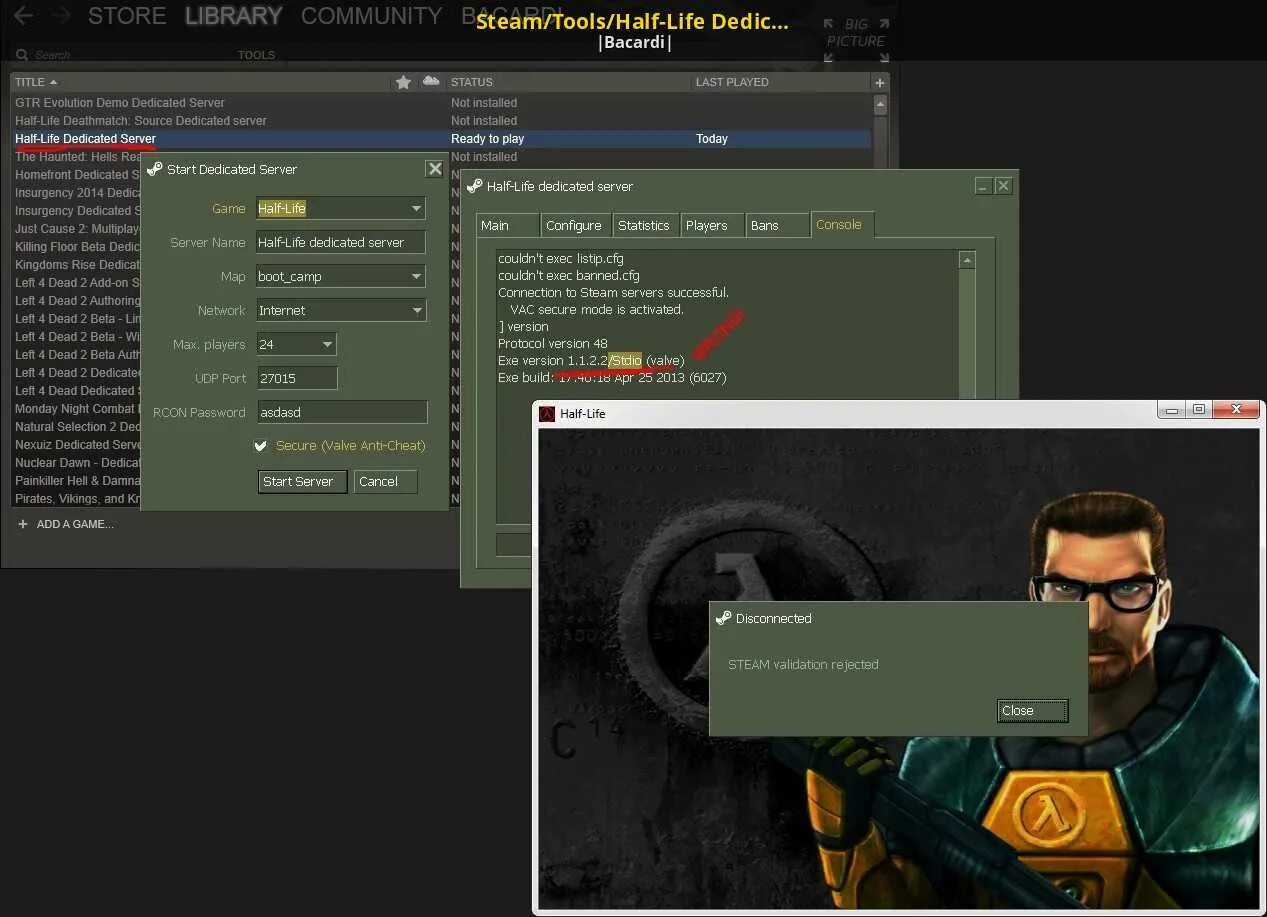This screenshot has height=917, width=1267.
Task: Select the Painkiller Hell & Damnation row
Action: click(x=78, y=481)
